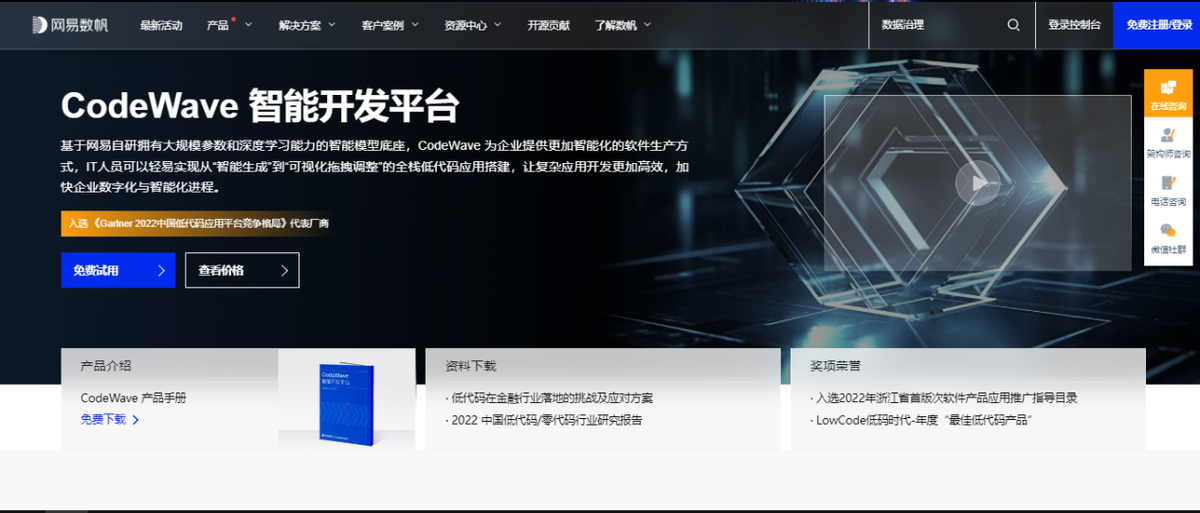Play the CodeWave intro video

[x=977, y=183]
